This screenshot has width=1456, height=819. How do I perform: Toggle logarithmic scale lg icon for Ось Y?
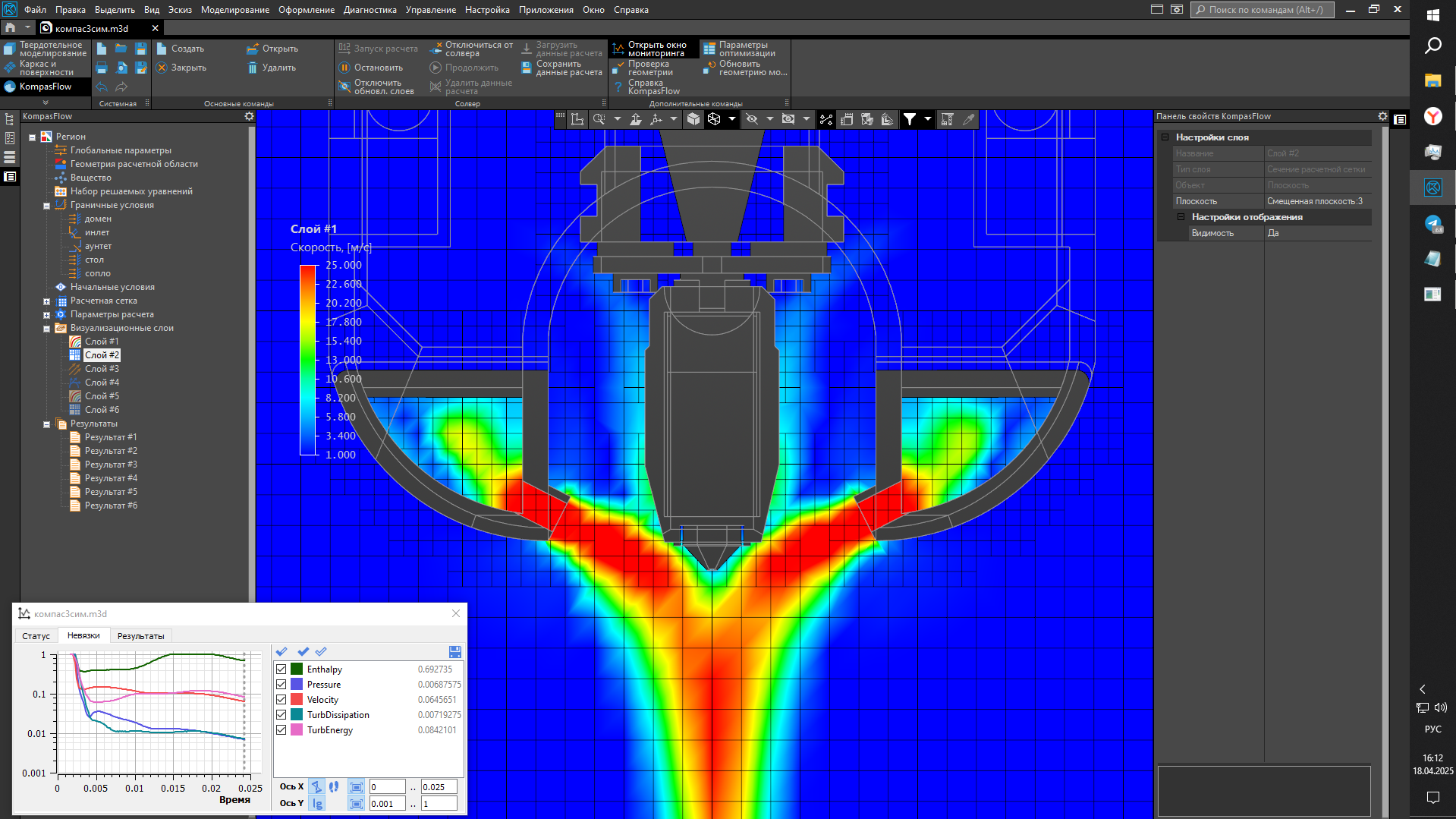(317, 804)
